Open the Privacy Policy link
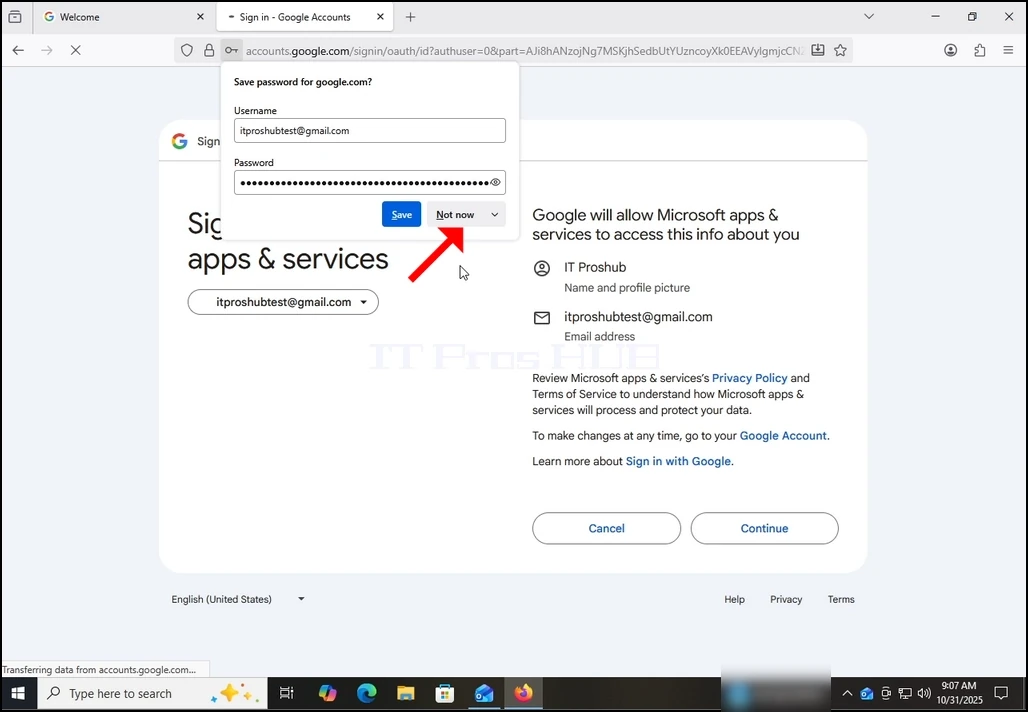Screen dimensions: 1028x712 pyautogui.click(x=749, y=378)
